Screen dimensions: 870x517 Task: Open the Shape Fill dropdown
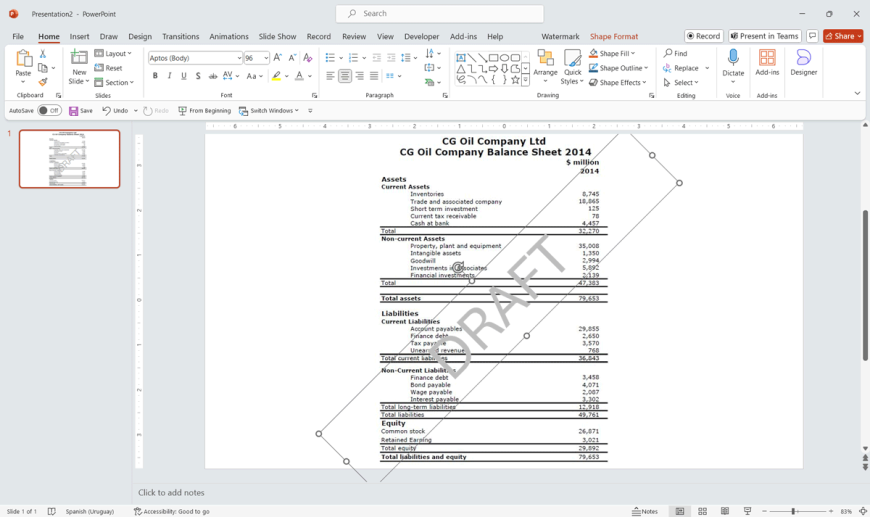[x=612, y=53]
